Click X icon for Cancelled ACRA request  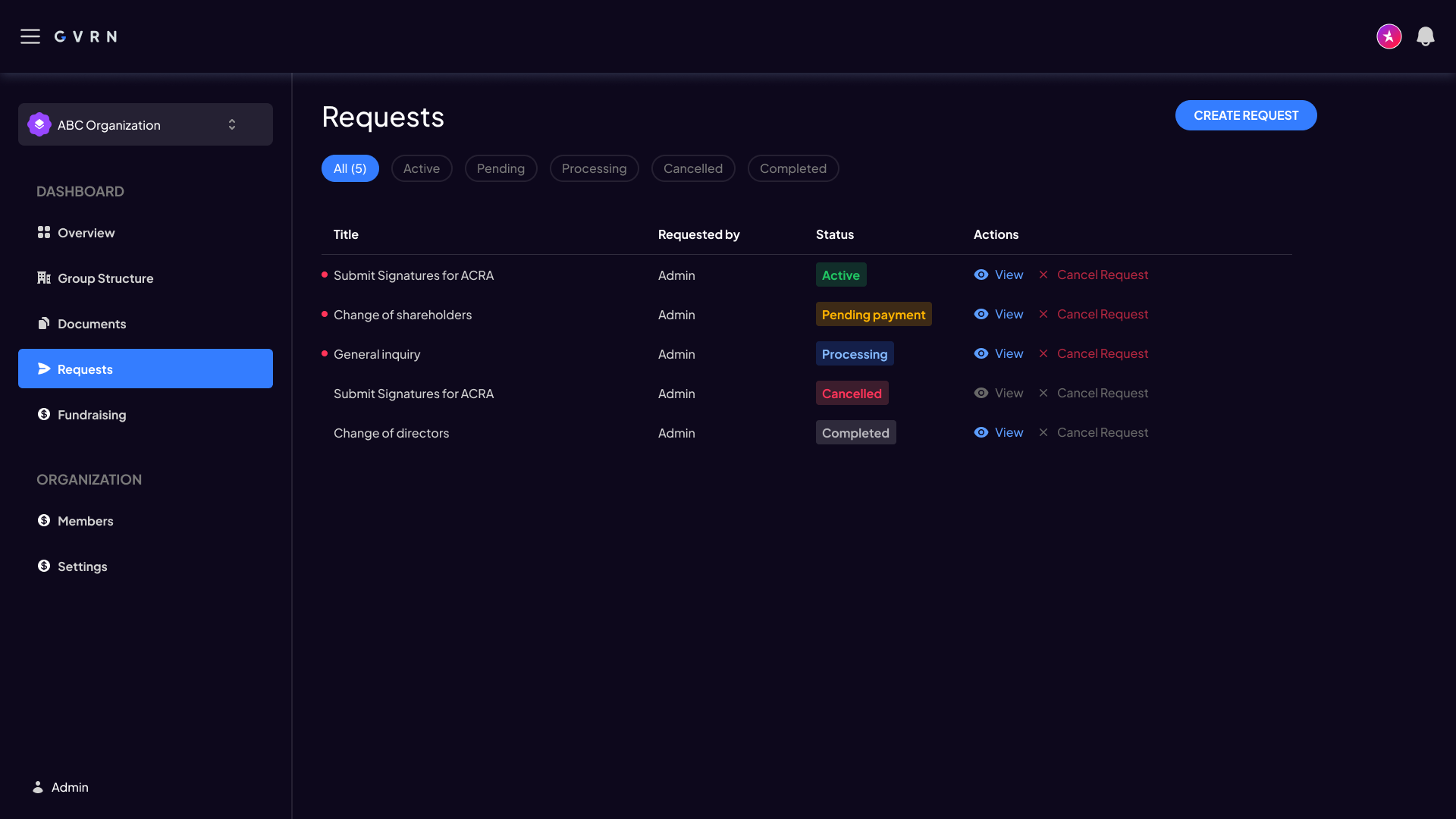[1043, 393]
